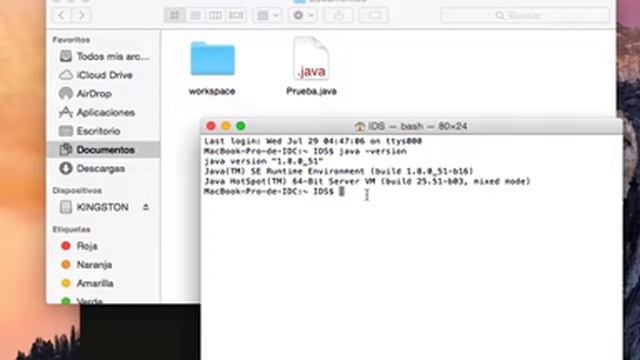Click the Finder edit tags button

(374, 16)
